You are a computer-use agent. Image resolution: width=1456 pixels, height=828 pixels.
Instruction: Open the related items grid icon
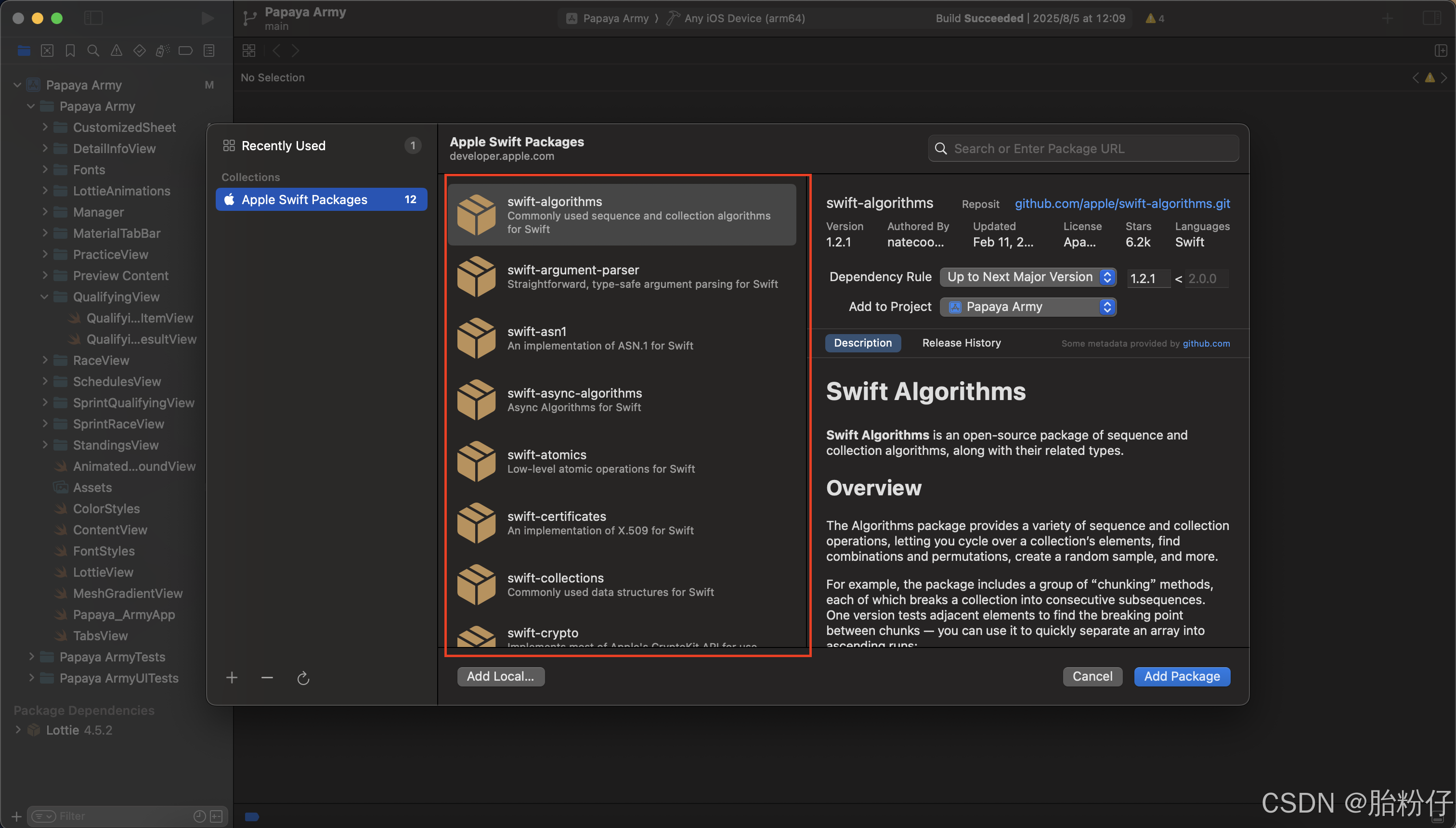249,51
